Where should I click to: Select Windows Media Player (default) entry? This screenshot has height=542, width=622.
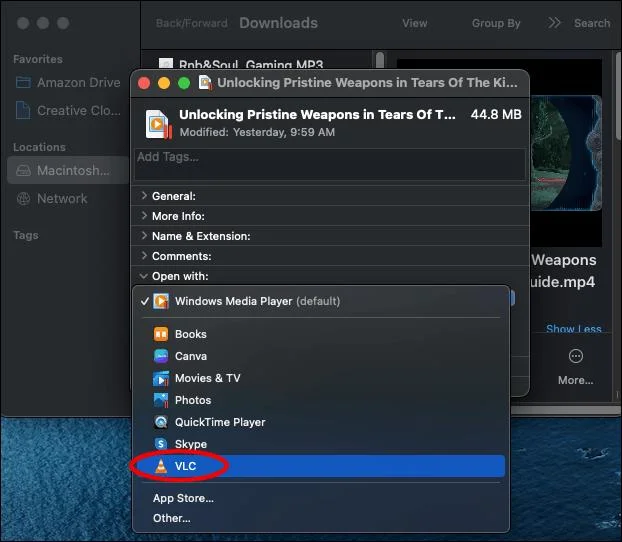(321, 301)
